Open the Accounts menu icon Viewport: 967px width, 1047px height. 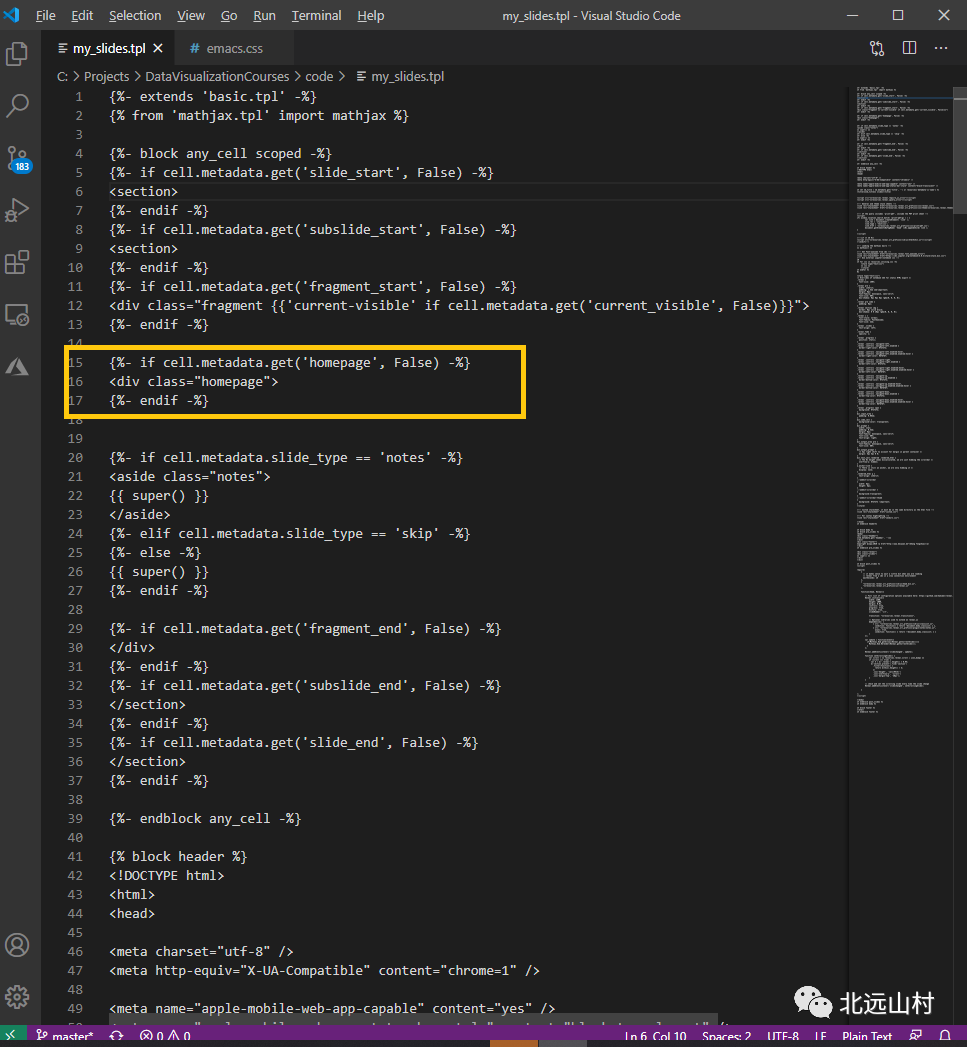pos(17,945)
